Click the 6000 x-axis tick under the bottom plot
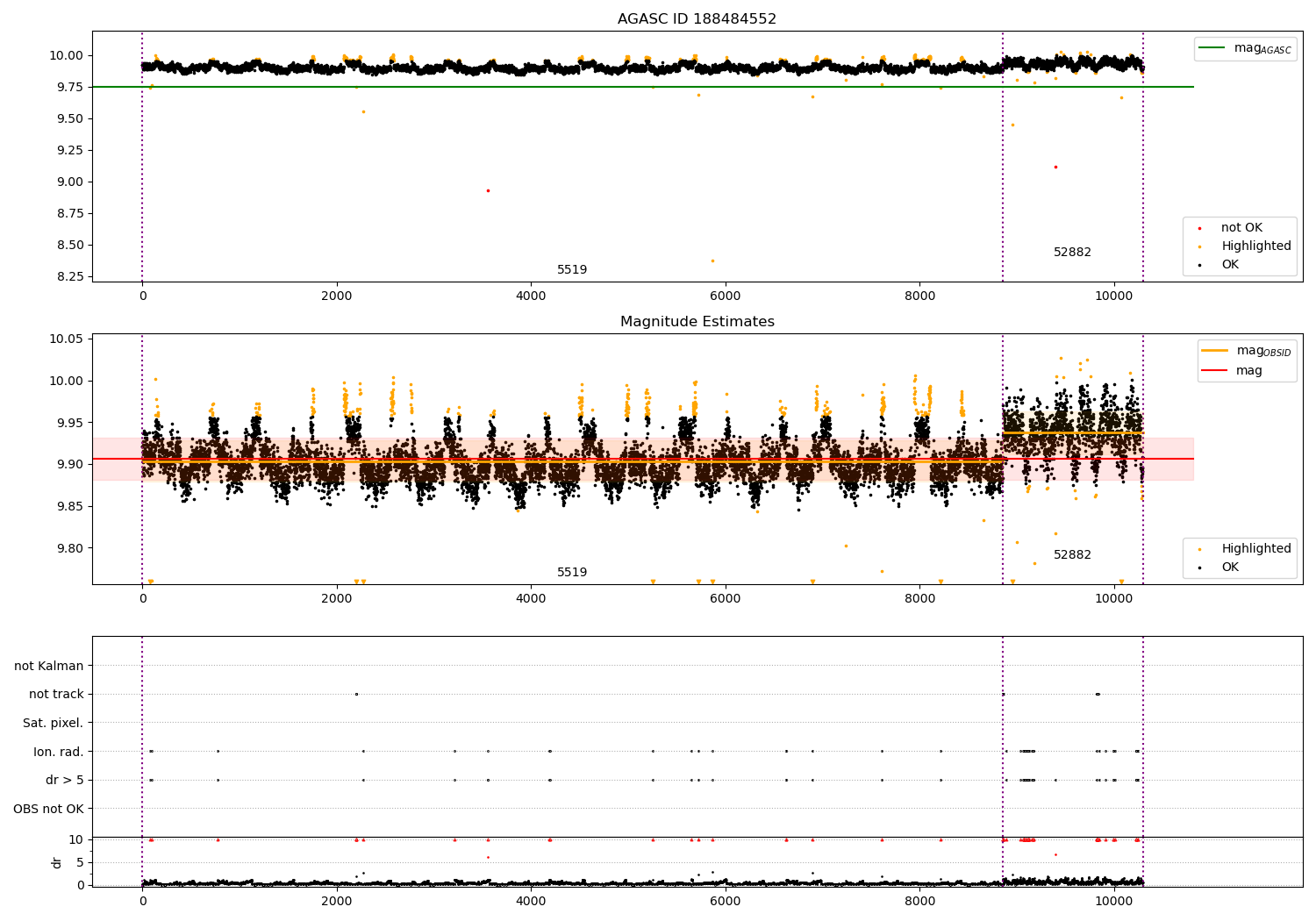The image size is (1316, 921). 726,901
